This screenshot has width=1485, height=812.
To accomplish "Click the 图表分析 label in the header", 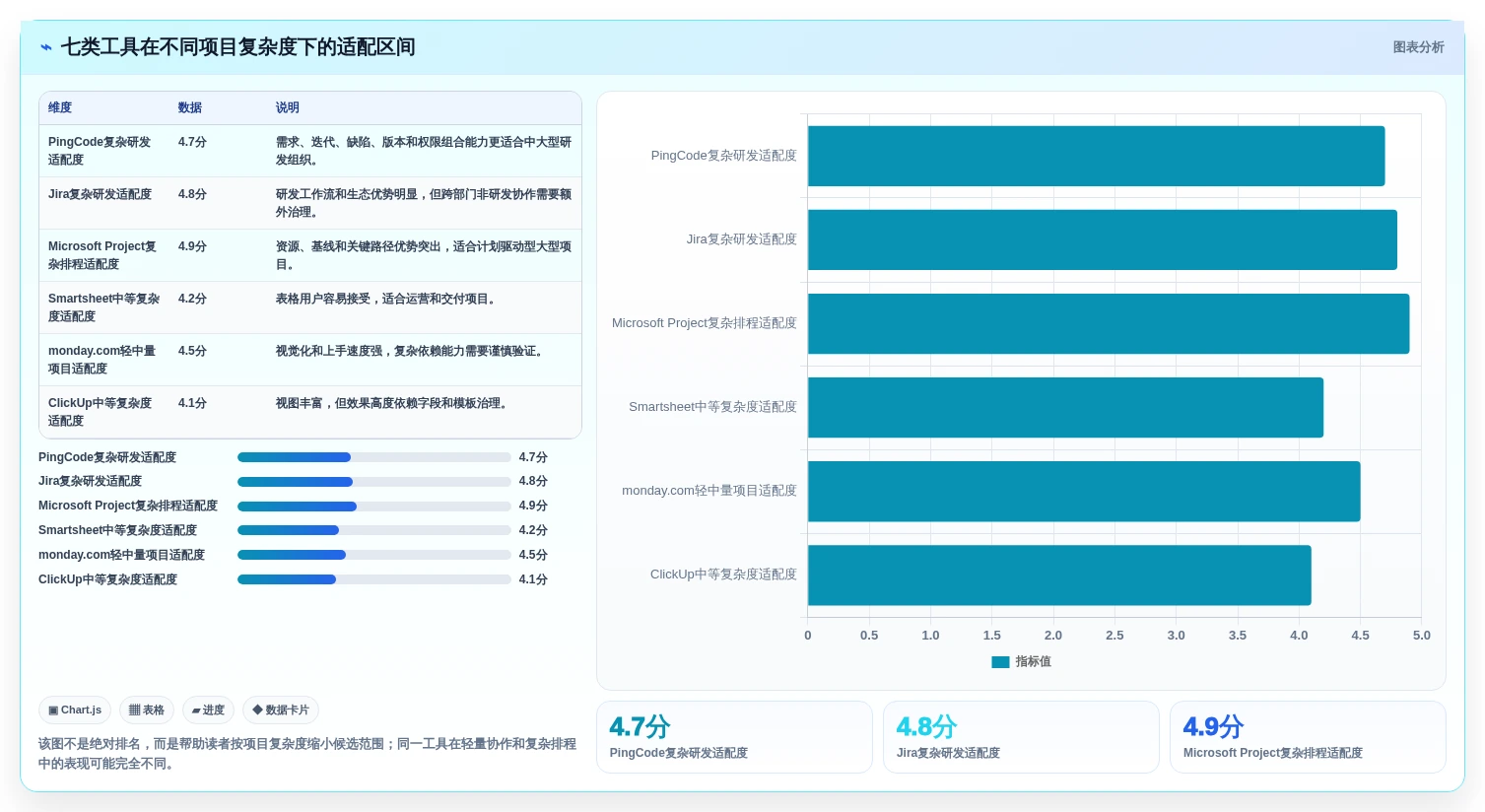I will click(1418, 47).
